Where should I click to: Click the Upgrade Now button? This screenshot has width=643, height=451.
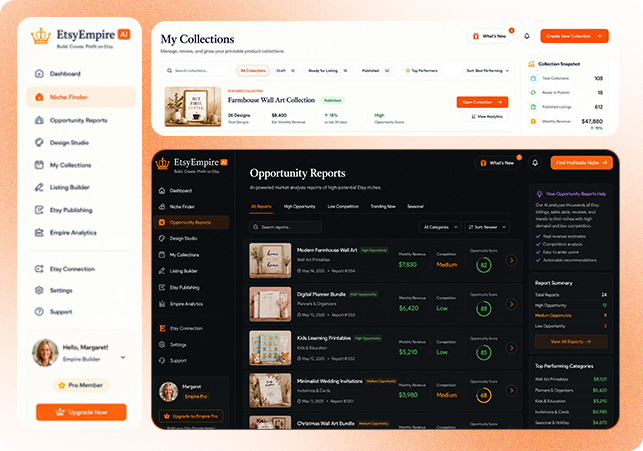81,412
